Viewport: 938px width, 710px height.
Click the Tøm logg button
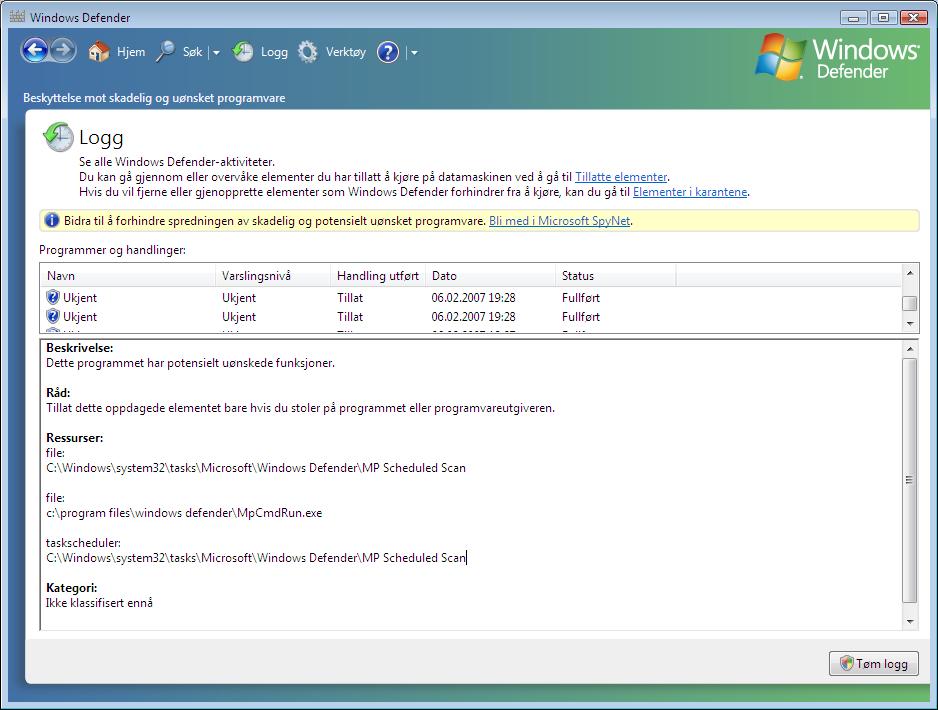point(873,663)
